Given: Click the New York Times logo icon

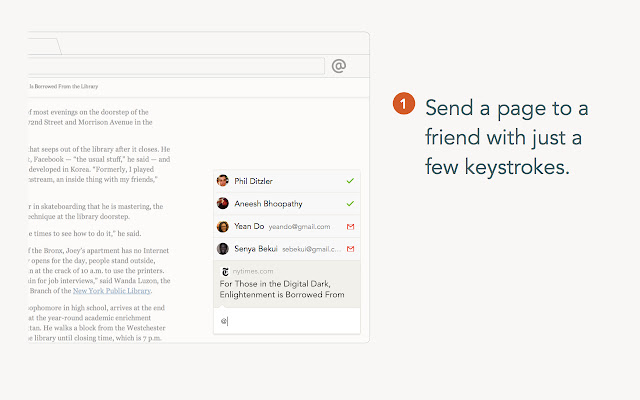Looking at the screenshot, I should [x=225, y=271].
